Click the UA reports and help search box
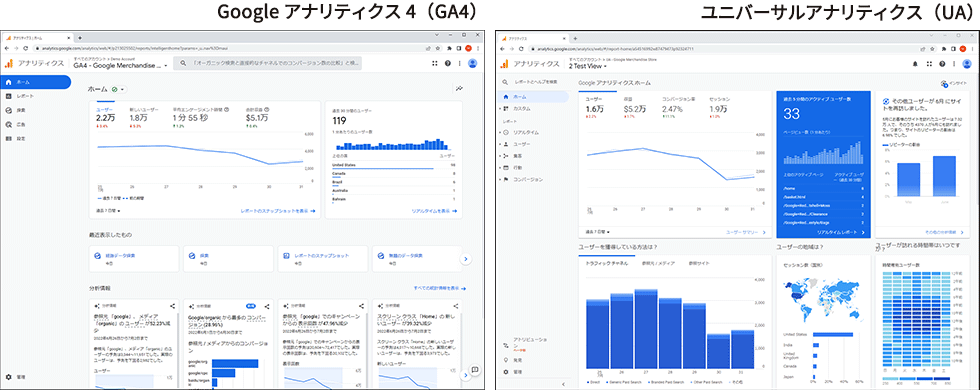 tap(535, 82)
